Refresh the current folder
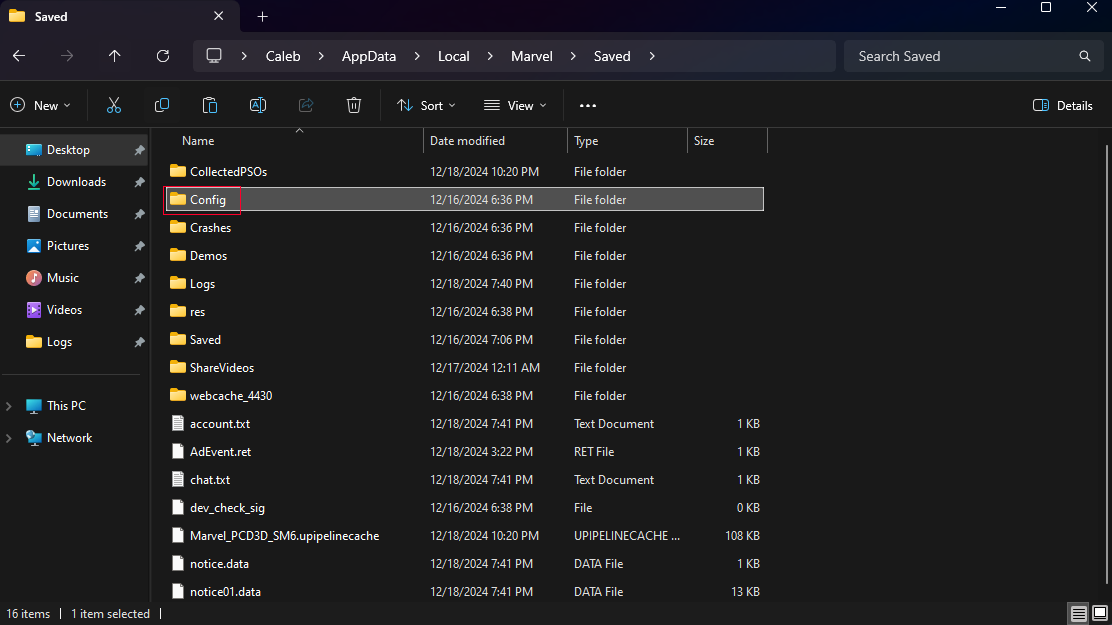The width and height of the screenshot is (1112, 625). pos(162,56)
